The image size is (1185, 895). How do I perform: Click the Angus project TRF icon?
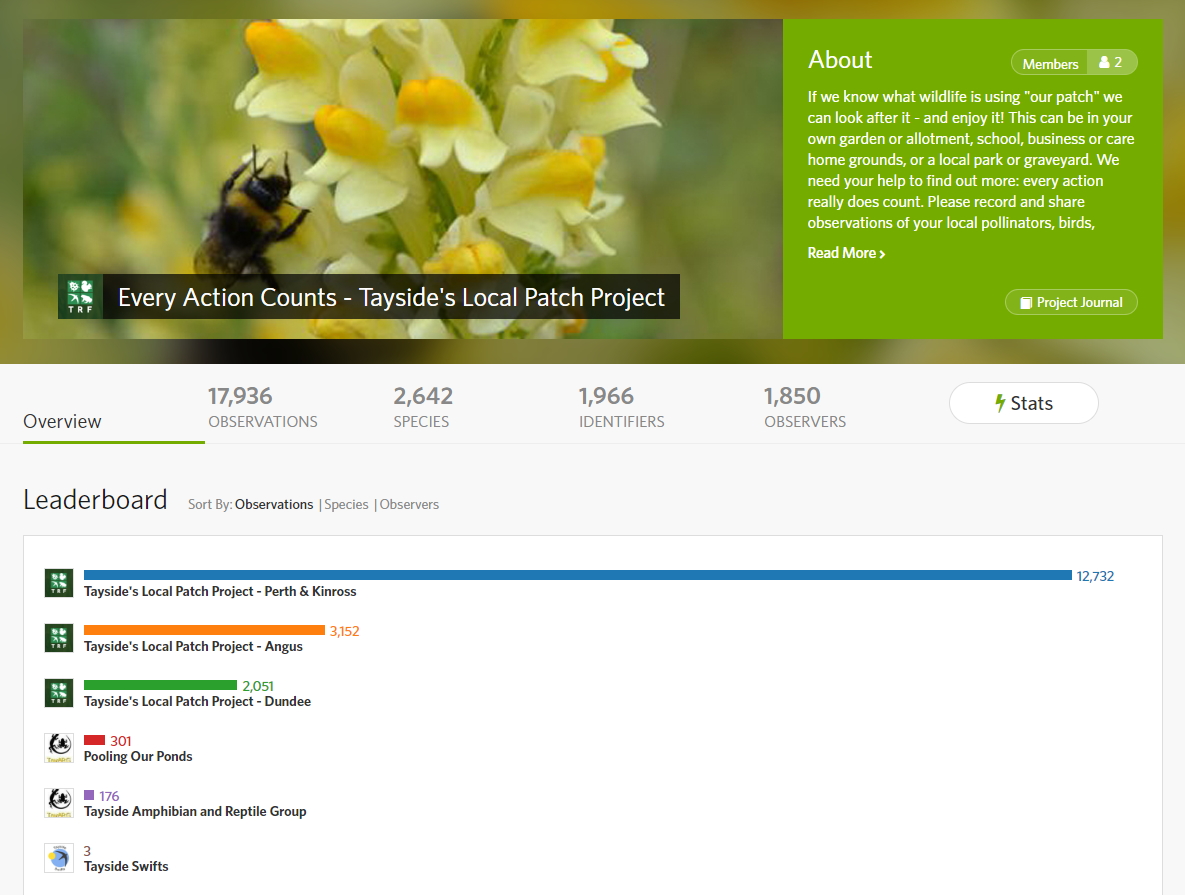59,638
